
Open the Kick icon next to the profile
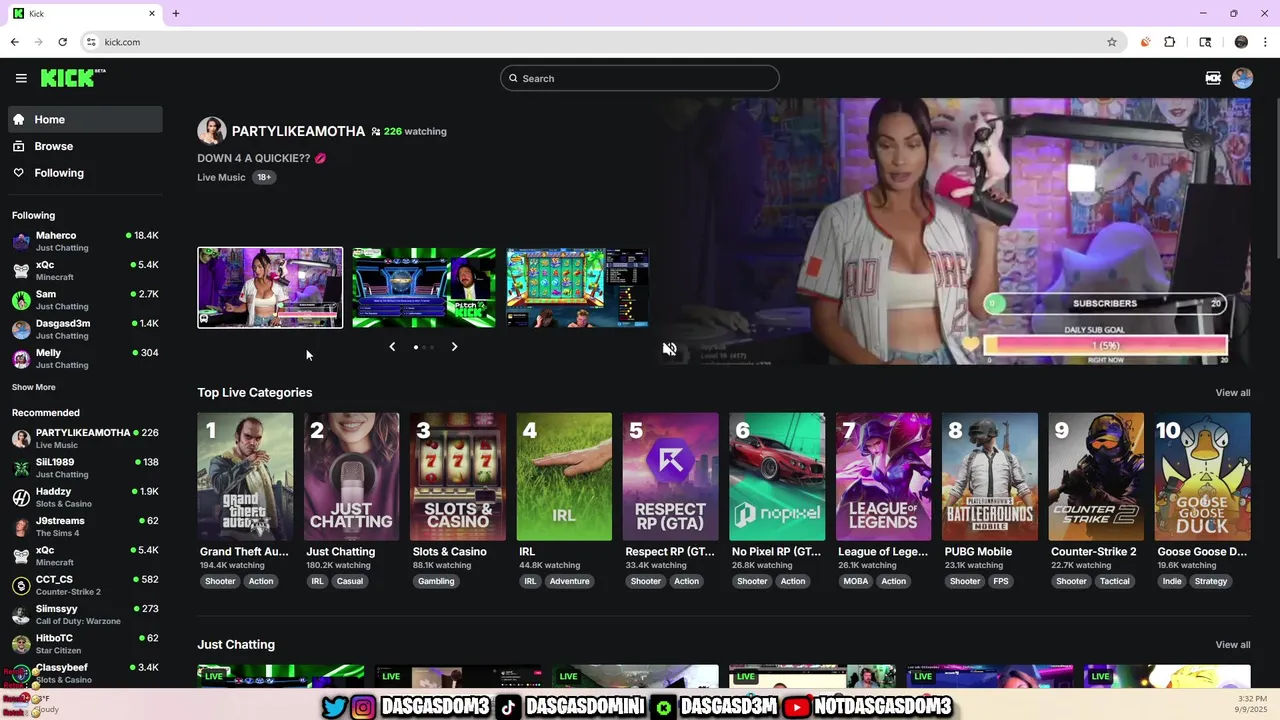tap(1213, 78)
